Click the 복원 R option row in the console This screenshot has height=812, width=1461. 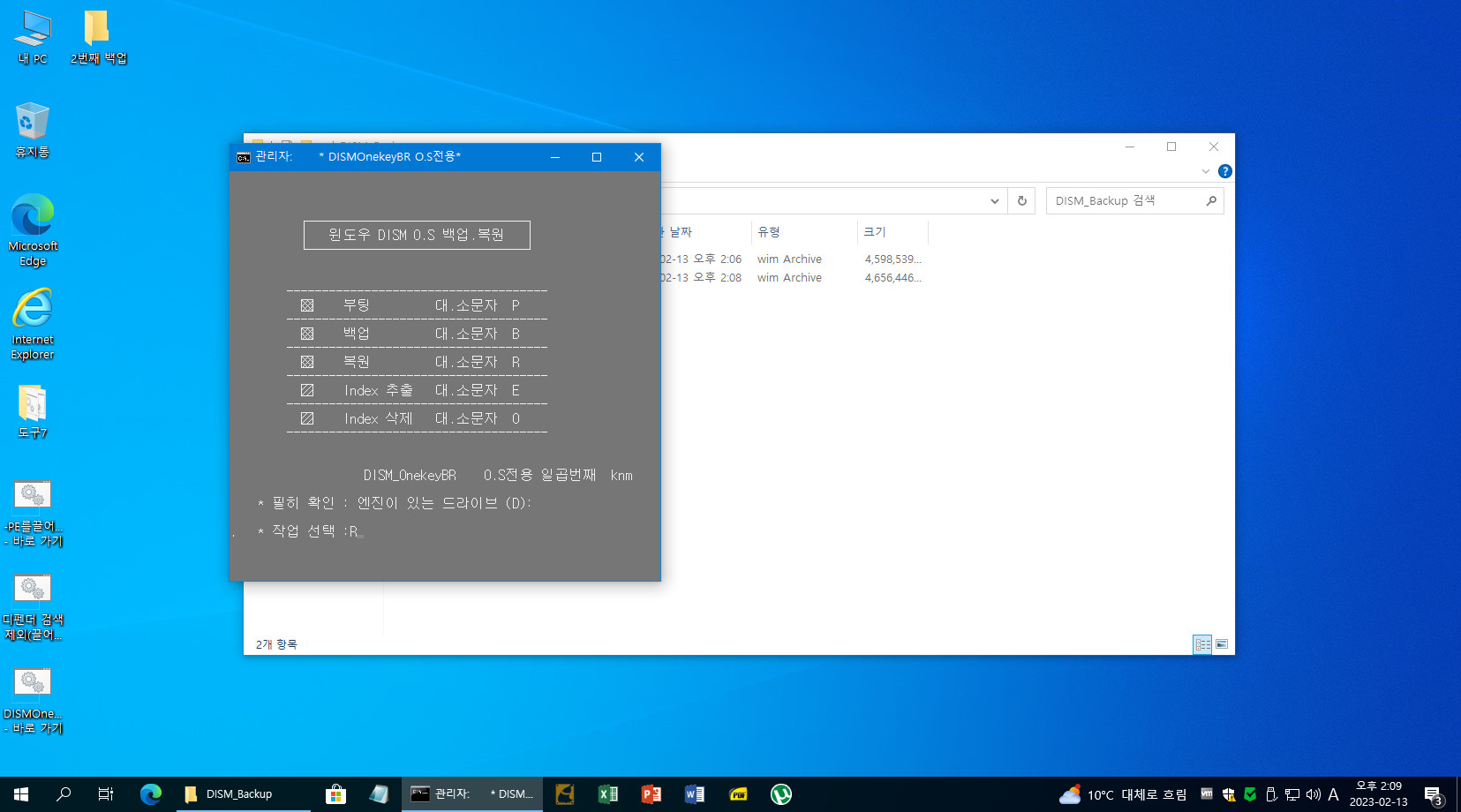[417, 362]
